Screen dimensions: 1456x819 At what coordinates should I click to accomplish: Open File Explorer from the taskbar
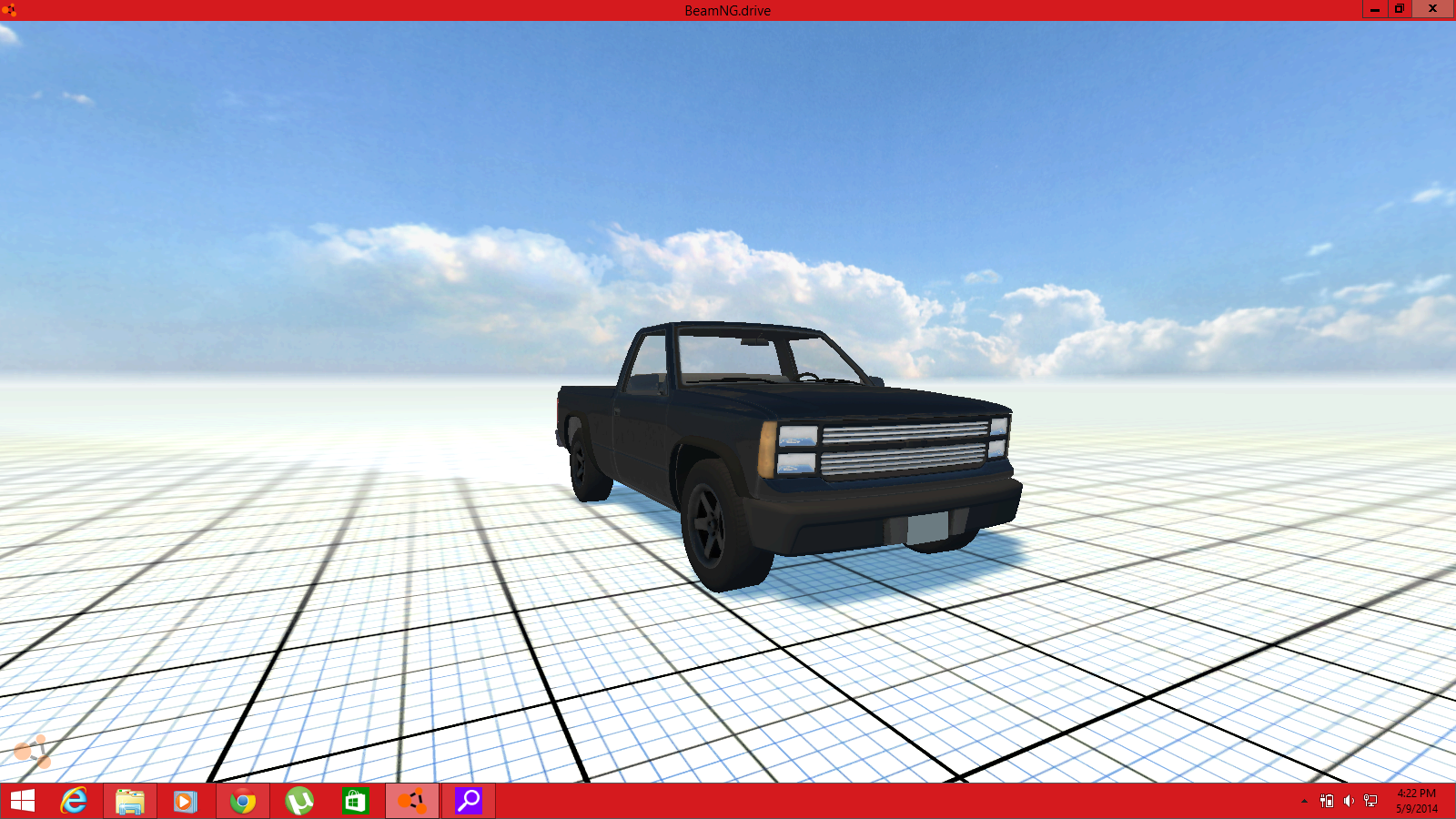(x=130, y=801)
